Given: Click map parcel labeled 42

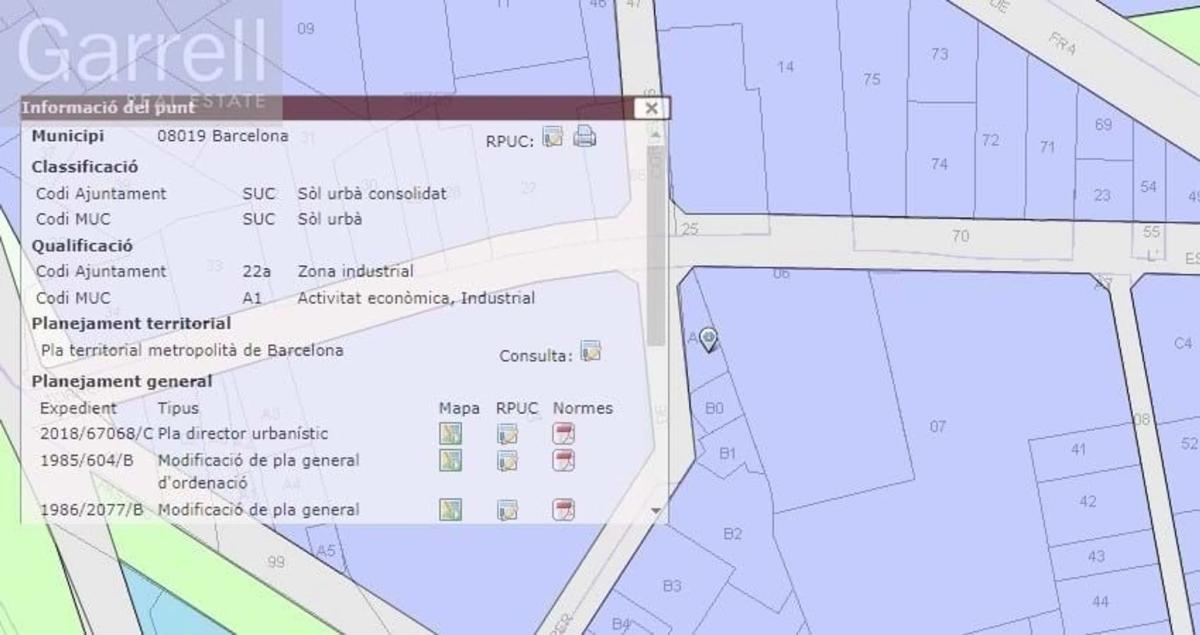Looking at the screenshot, I should point(1088,501).
